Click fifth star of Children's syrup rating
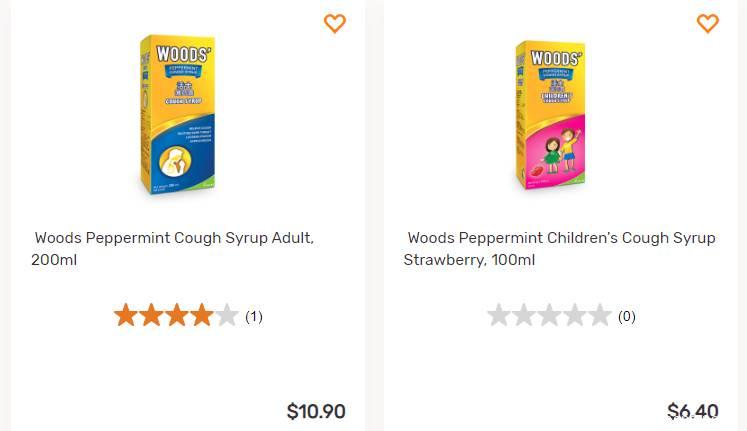 [600, 316]
